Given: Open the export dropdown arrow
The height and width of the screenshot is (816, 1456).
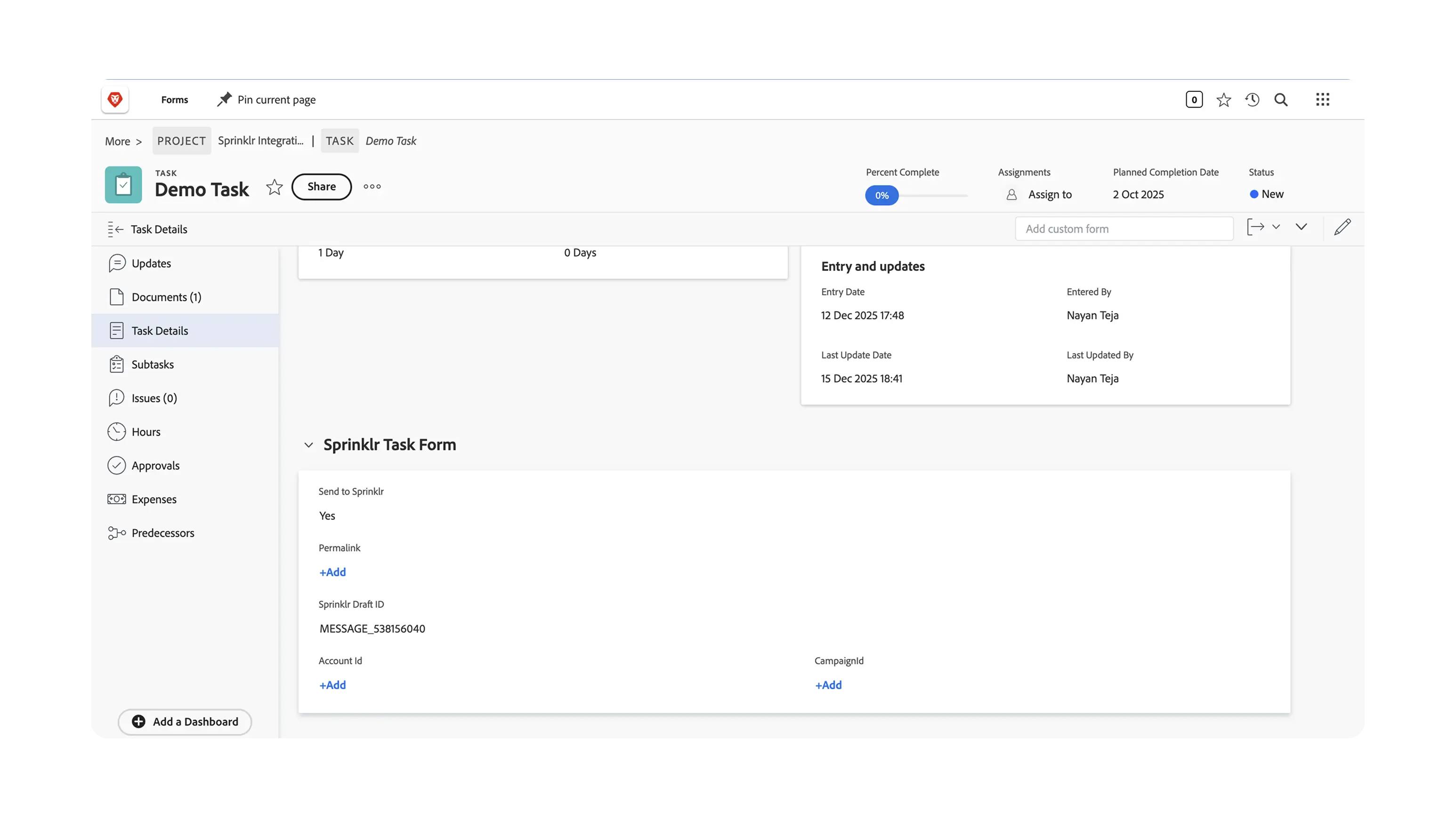Looking at the screenshot, I should 1276,227.
